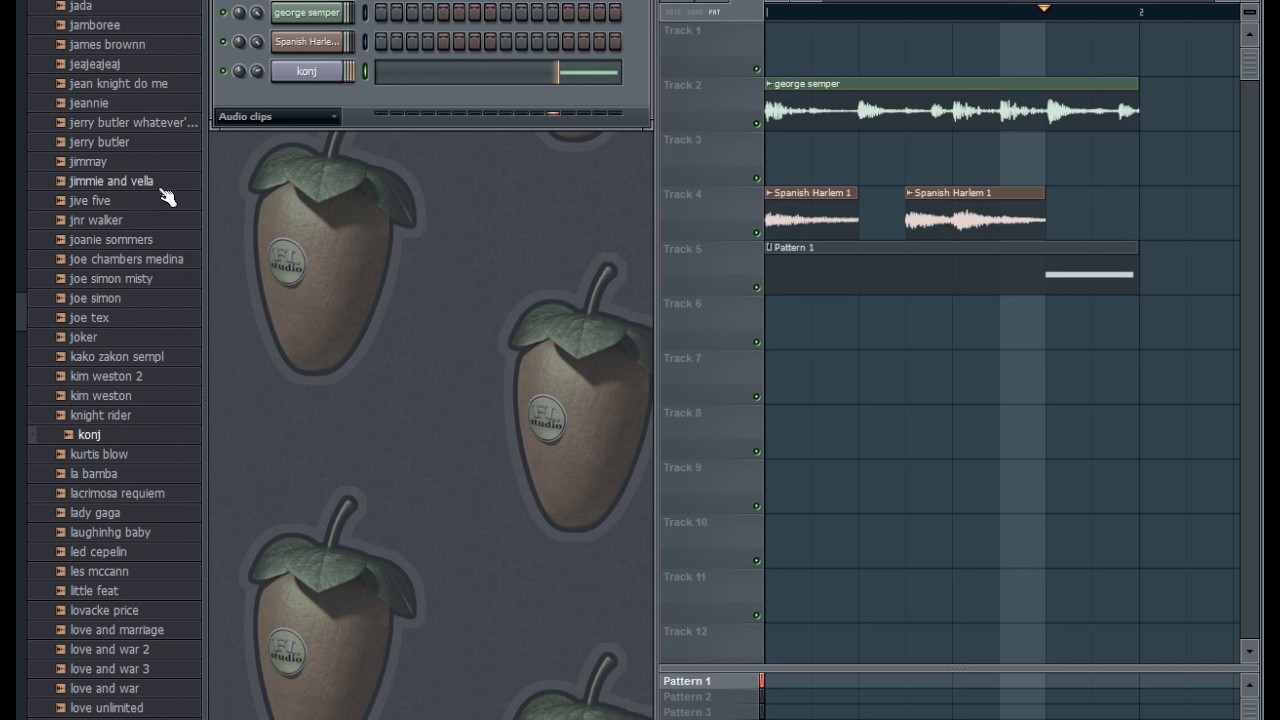
Task: Click folder icon next to jive five
Action: point(61,200)
